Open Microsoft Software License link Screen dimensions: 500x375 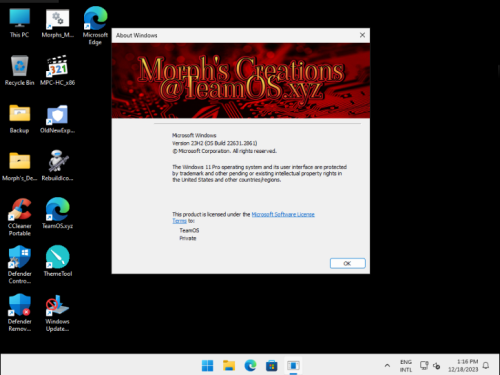283,214
